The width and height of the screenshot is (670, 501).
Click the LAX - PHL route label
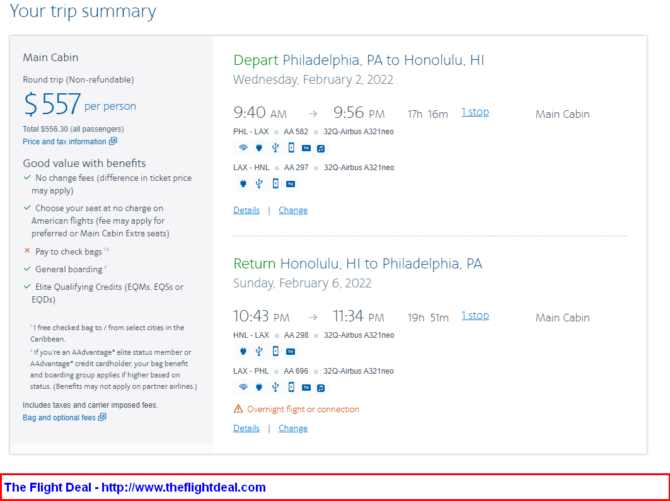[x=251, y=371]
